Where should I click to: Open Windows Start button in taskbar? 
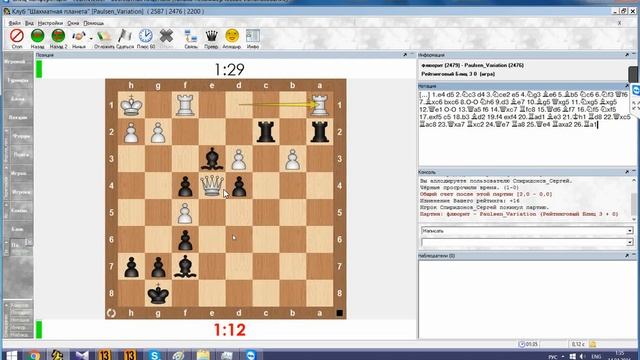11,355
